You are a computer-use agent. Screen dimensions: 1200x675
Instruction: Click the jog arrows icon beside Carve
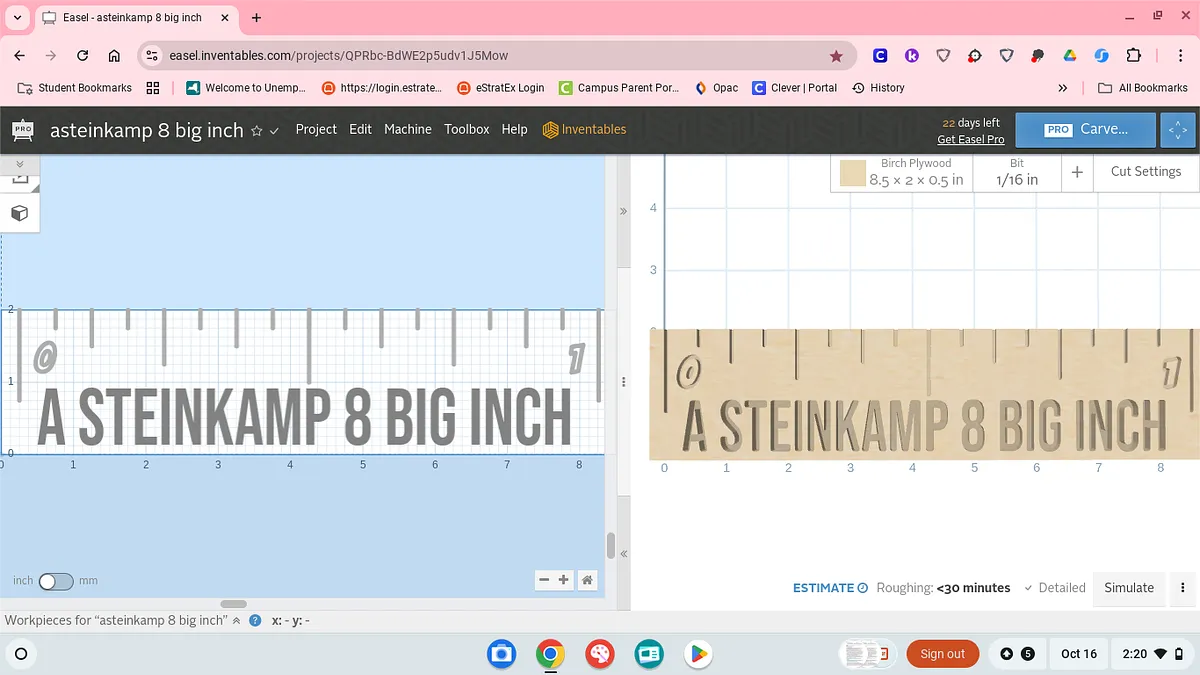click(1177, 130)
